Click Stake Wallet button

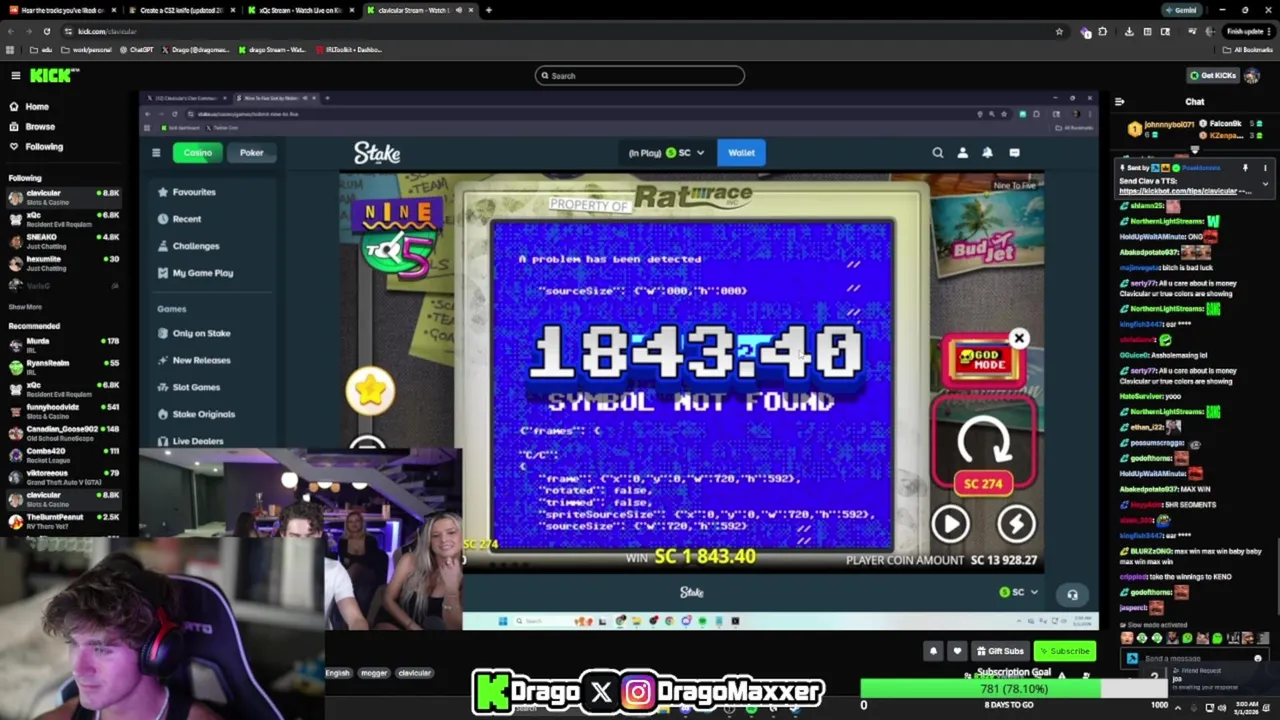click(x=741, y=153)
